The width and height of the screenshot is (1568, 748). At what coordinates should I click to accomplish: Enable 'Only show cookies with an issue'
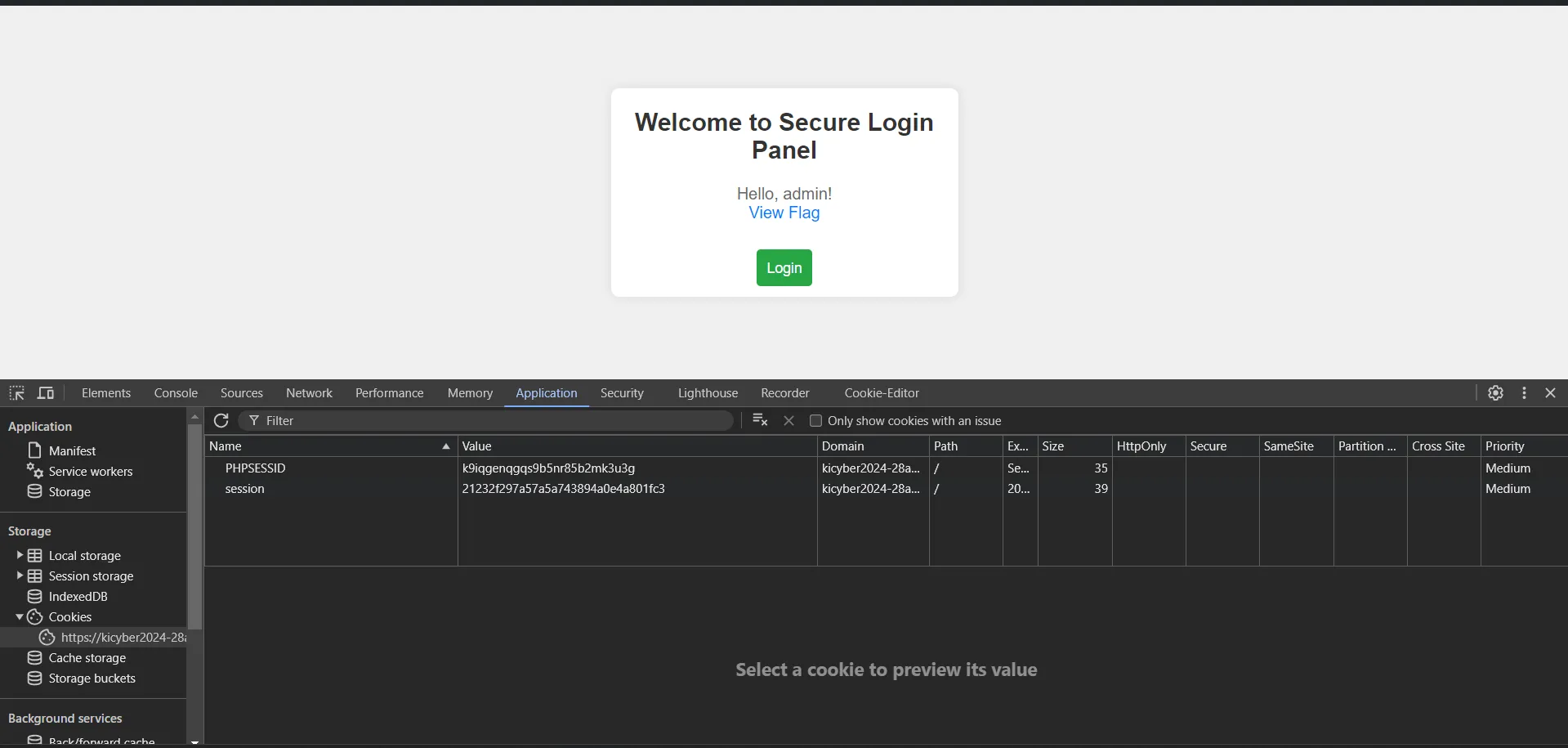(x=815, y=421)
